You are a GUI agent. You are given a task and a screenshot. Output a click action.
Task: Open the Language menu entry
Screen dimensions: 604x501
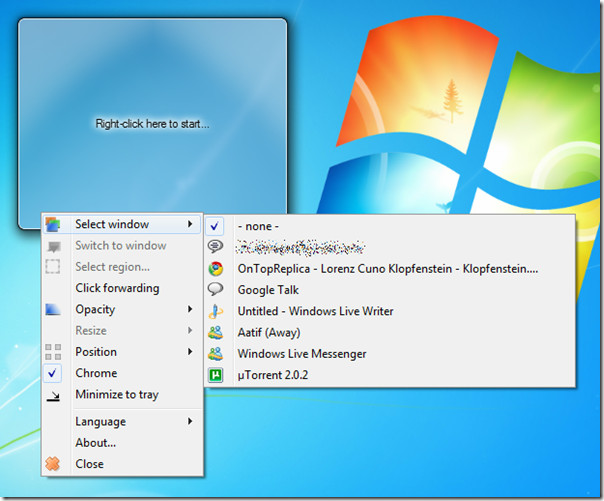(122, 421)
